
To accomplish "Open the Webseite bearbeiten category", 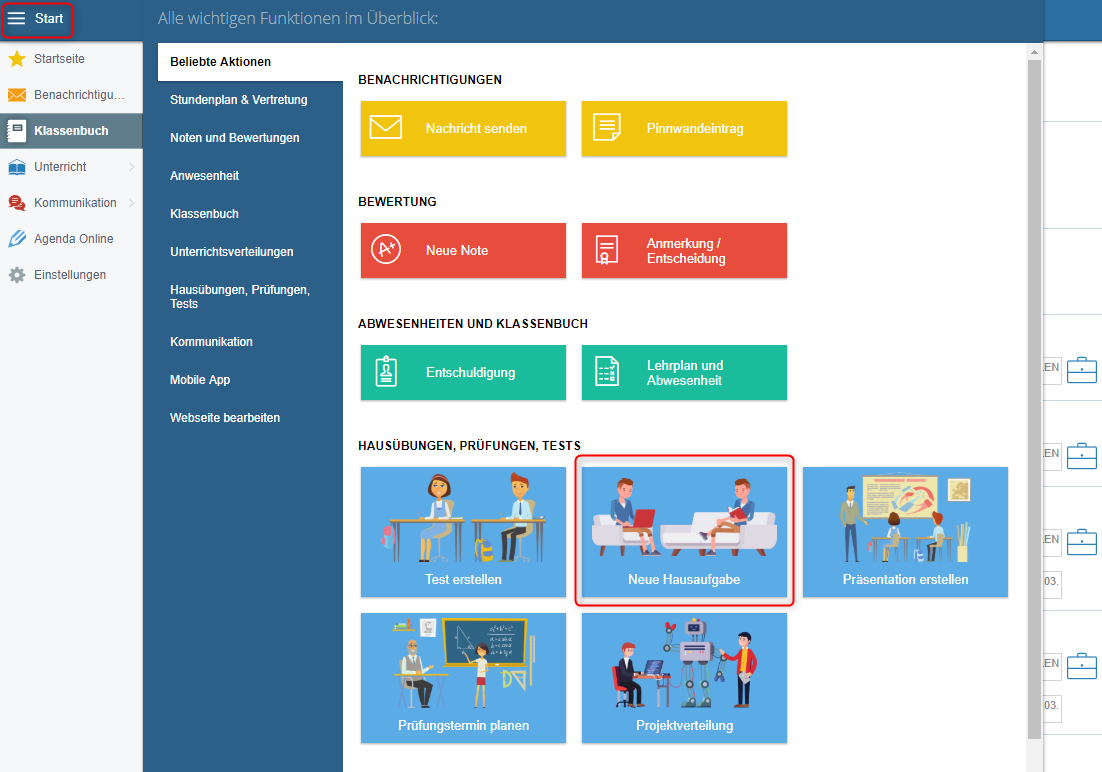I will pyautogui.click(x=225, y=418).
